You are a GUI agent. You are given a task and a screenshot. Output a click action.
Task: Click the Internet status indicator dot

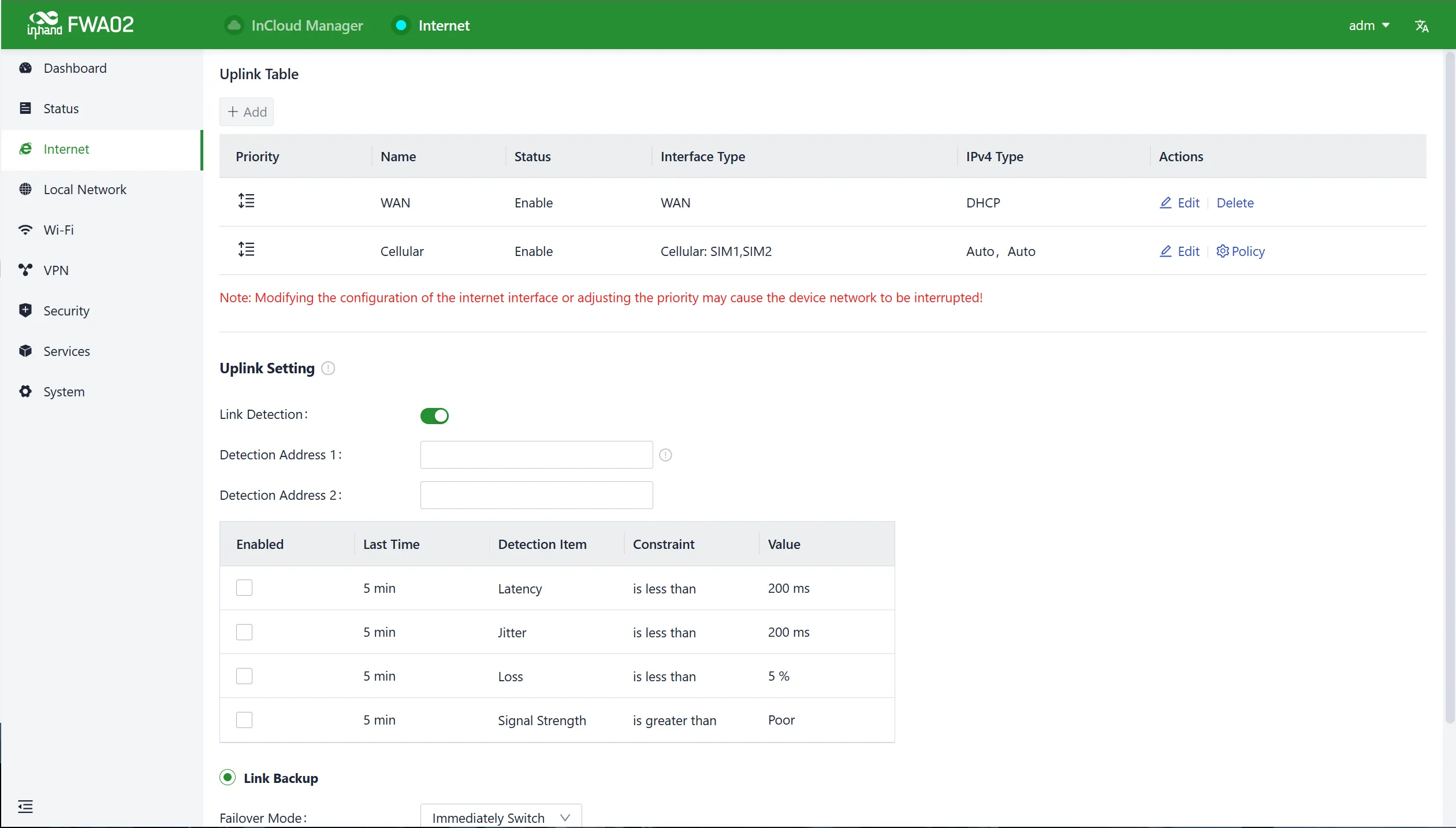click(x=401, y=25)
